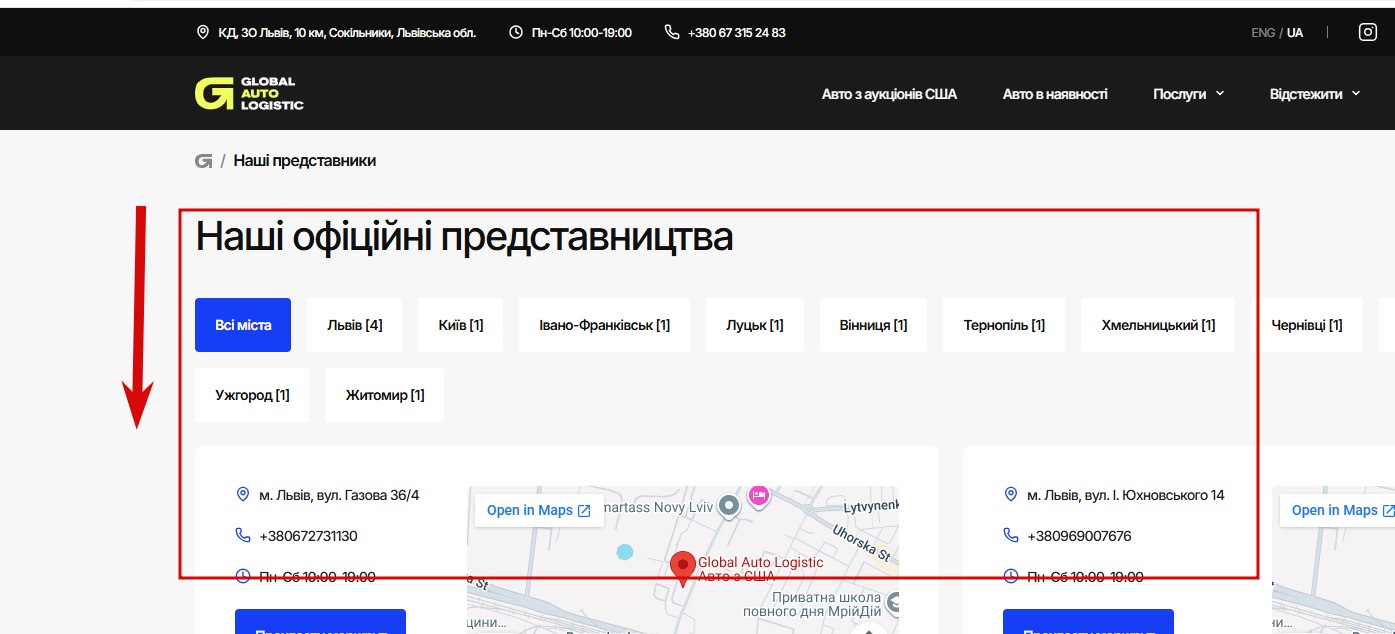Screen dimensions: 1395x634
Task: Click the pink hotel marker on the map
Action: (x=759, y=494)
